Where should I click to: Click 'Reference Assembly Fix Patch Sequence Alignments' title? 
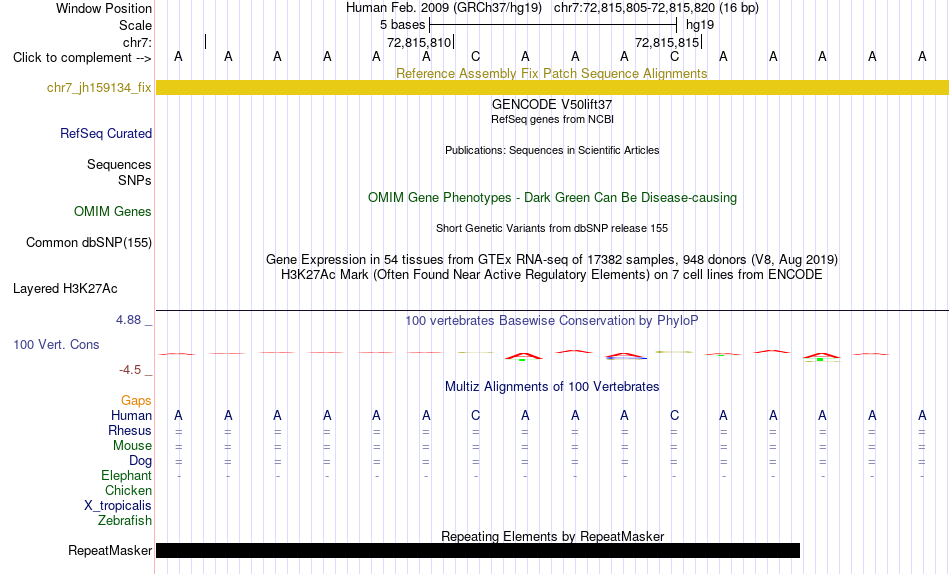click(552, 73)
